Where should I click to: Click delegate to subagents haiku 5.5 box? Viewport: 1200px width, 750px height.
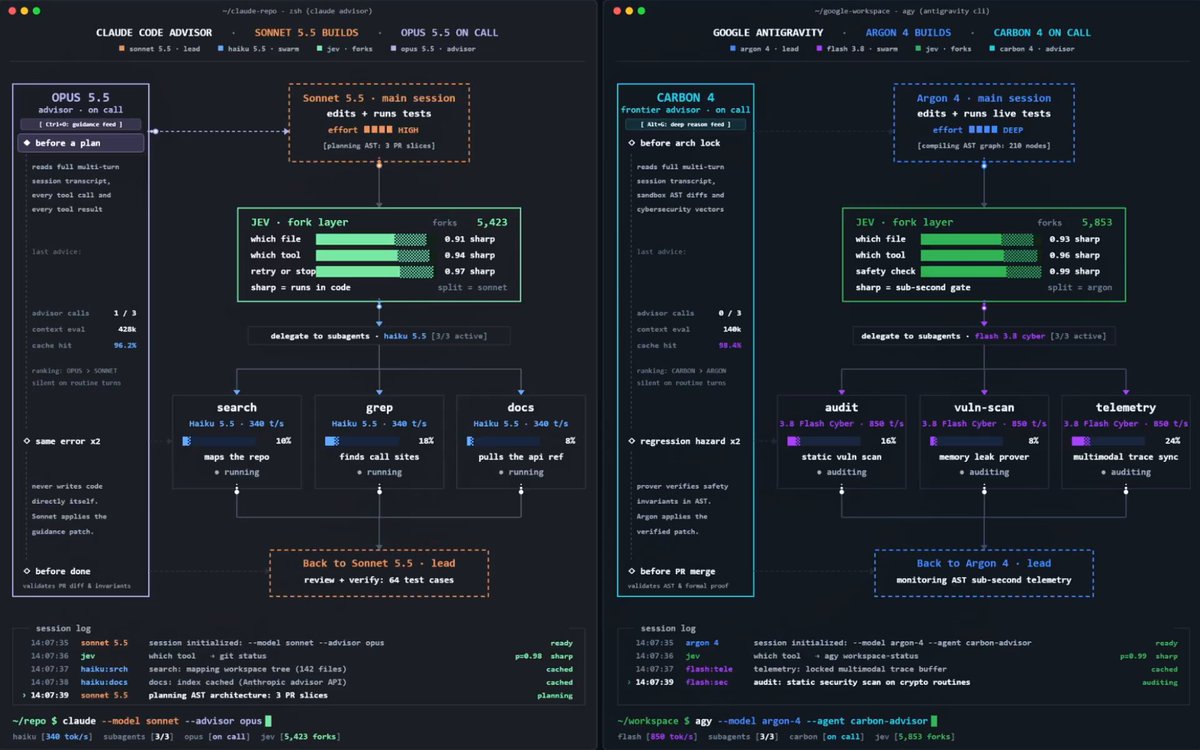379,336
